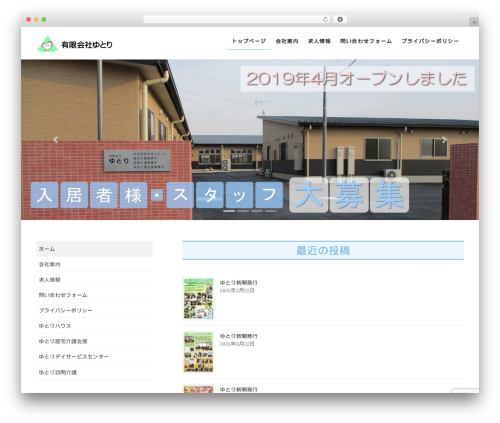The image size is (500, 423).
Task: Advance to the next slide with the right arrow
Action: [x=444, y=140]
